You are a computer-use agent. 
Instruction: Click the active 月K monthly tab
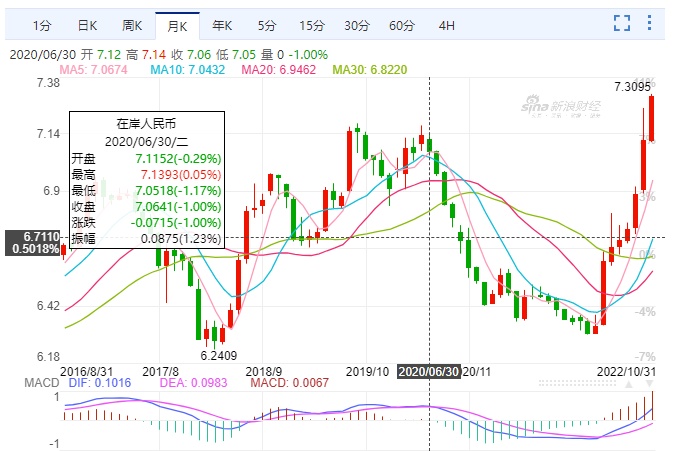(177, 24)
